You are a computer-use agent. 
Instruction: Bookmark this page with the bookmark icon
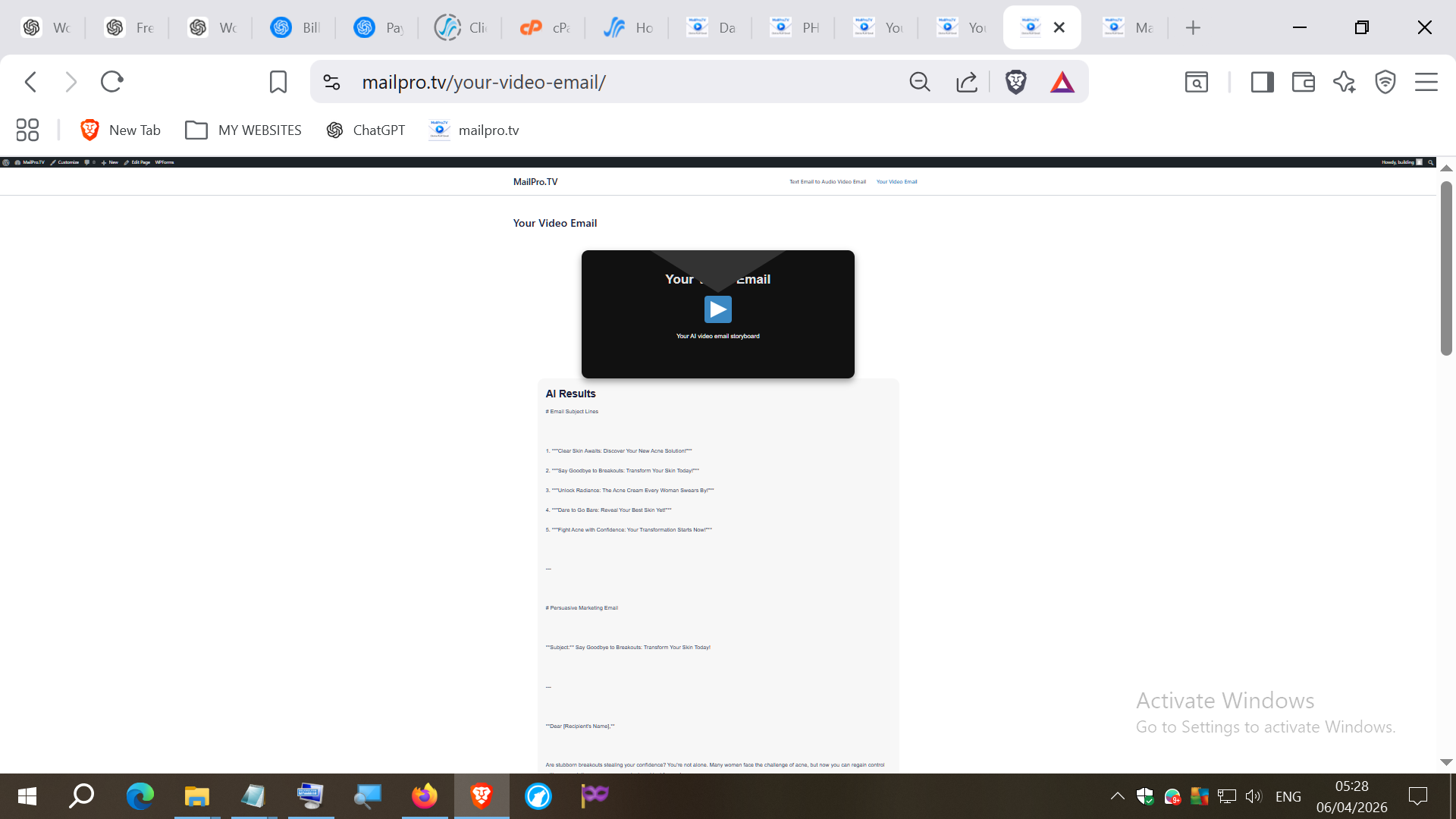tap(278, 82)
